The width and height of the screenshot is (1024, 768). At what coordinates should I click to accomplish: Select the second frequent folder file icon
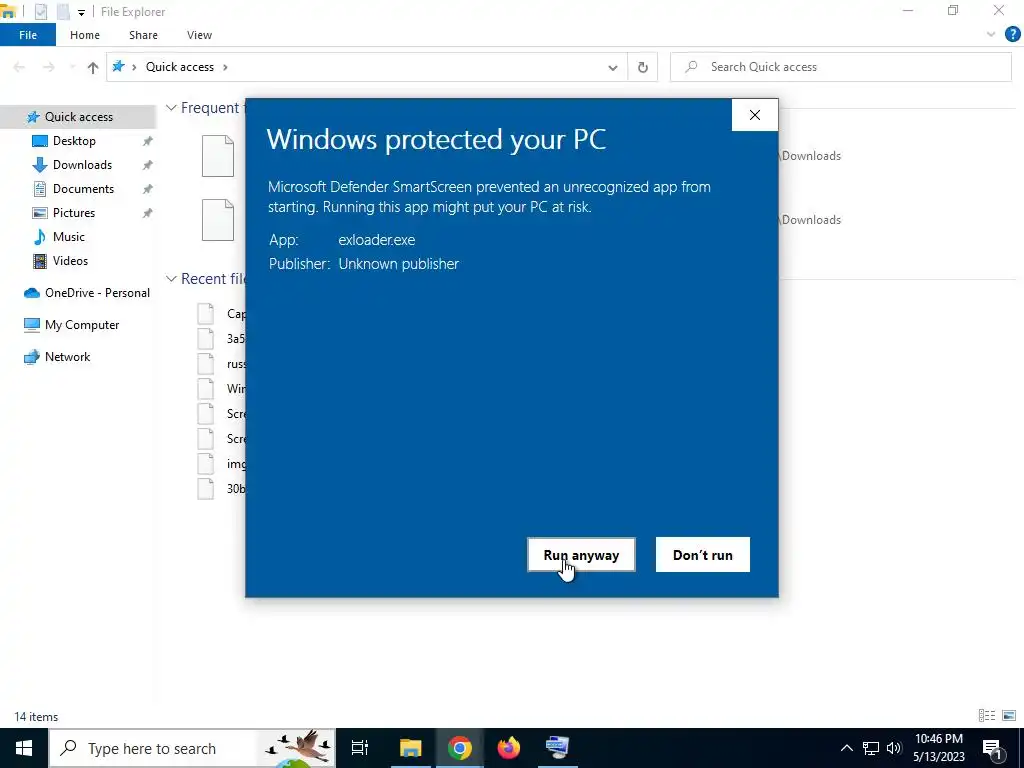tap(218, 220)
